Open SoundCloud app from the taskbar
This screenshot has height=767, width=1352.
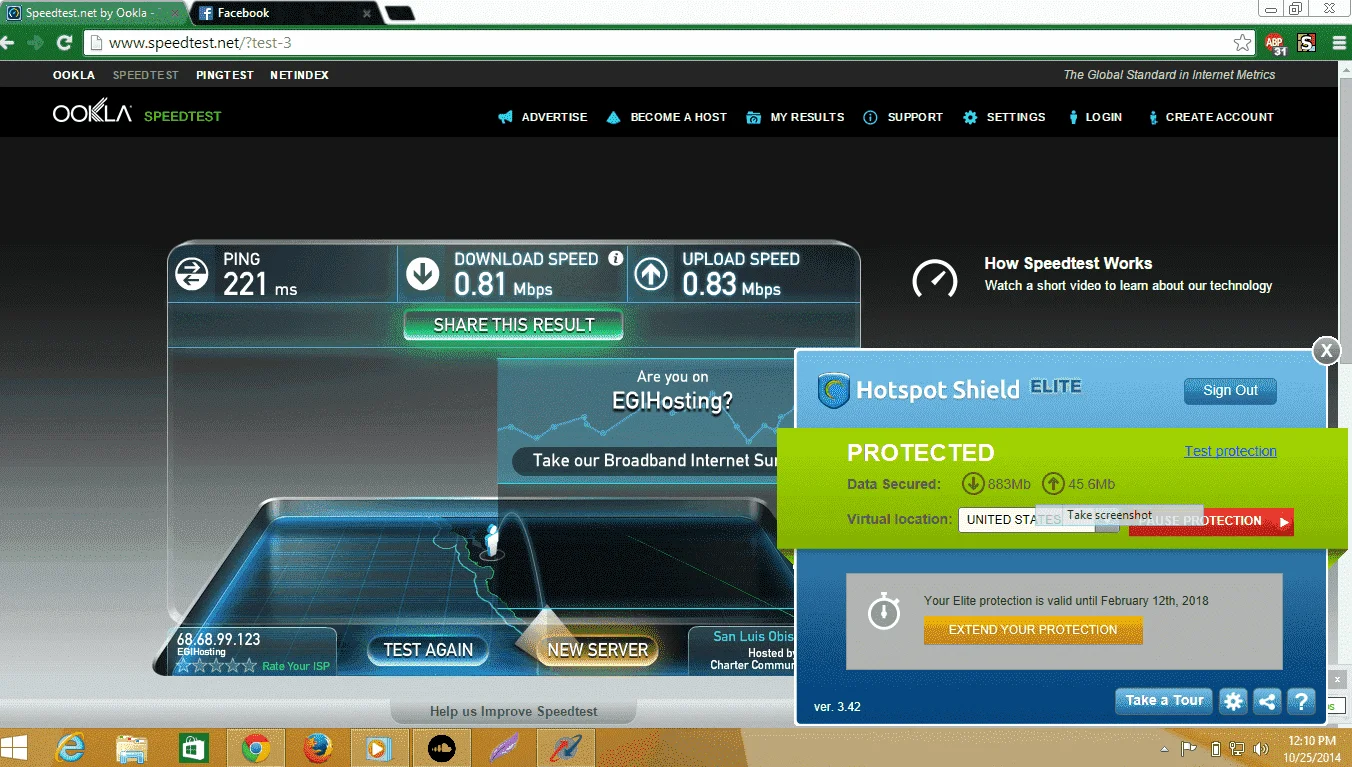(x=441, y=748)
